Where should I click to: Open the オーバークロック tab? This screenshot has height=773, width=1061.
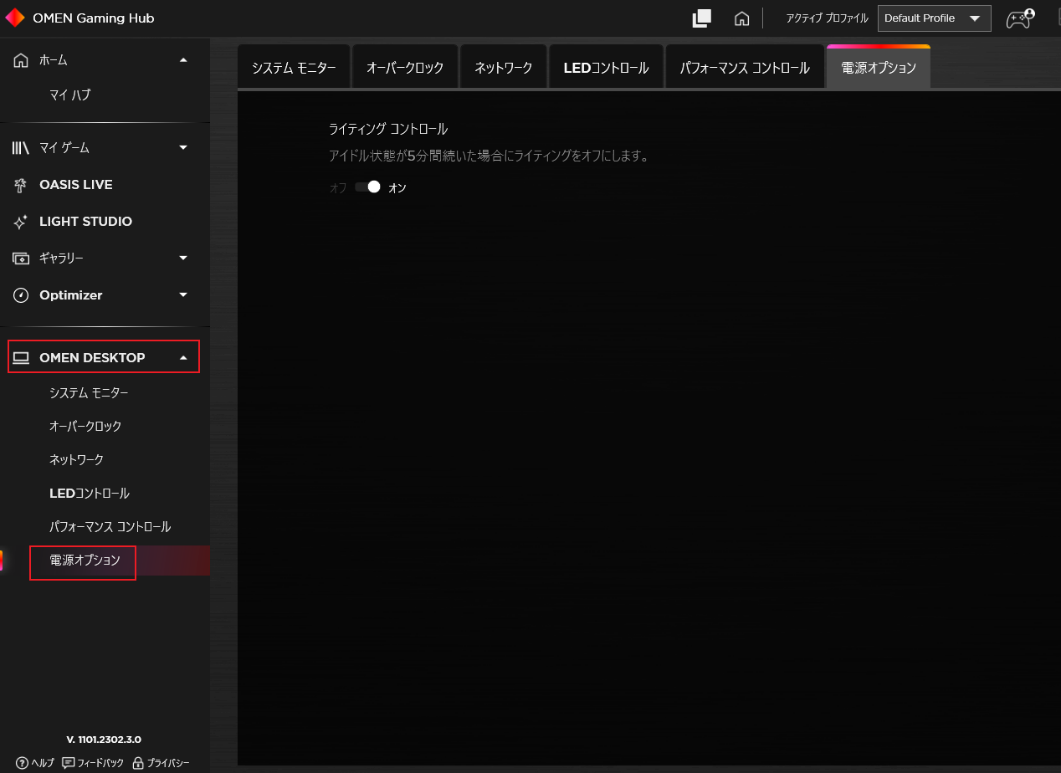(x=405, y=67)
